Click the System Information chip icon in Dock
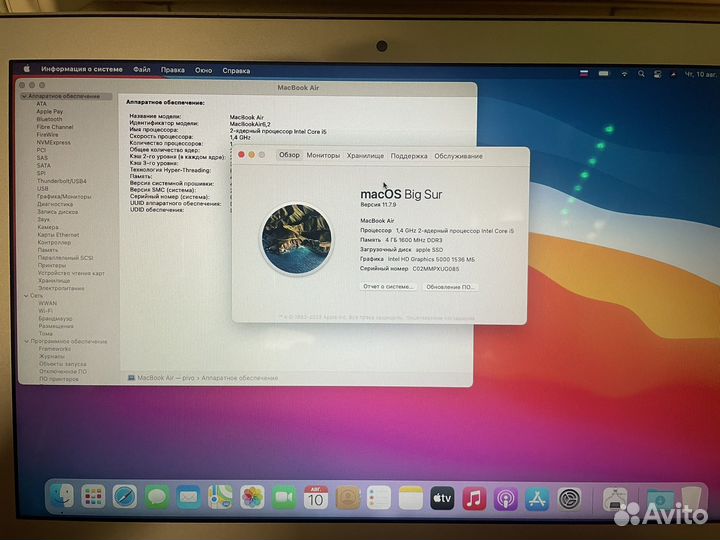720x540 pixels. coord(615,500)
